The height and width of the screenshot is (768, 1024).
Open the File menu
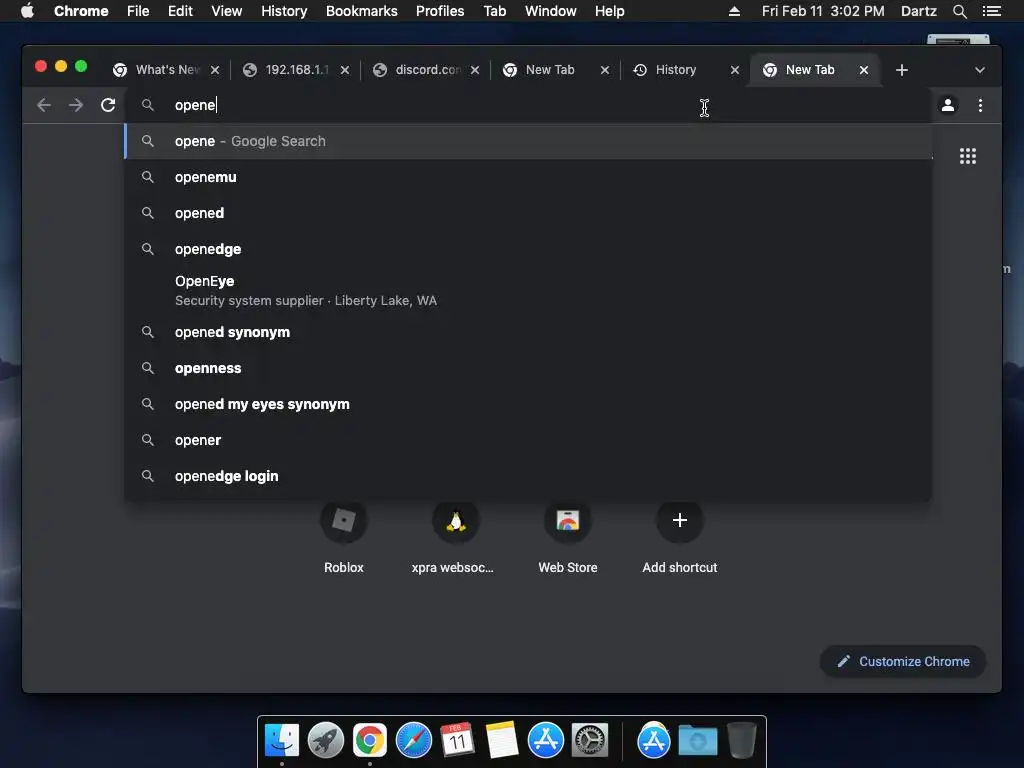coord(138,11)
